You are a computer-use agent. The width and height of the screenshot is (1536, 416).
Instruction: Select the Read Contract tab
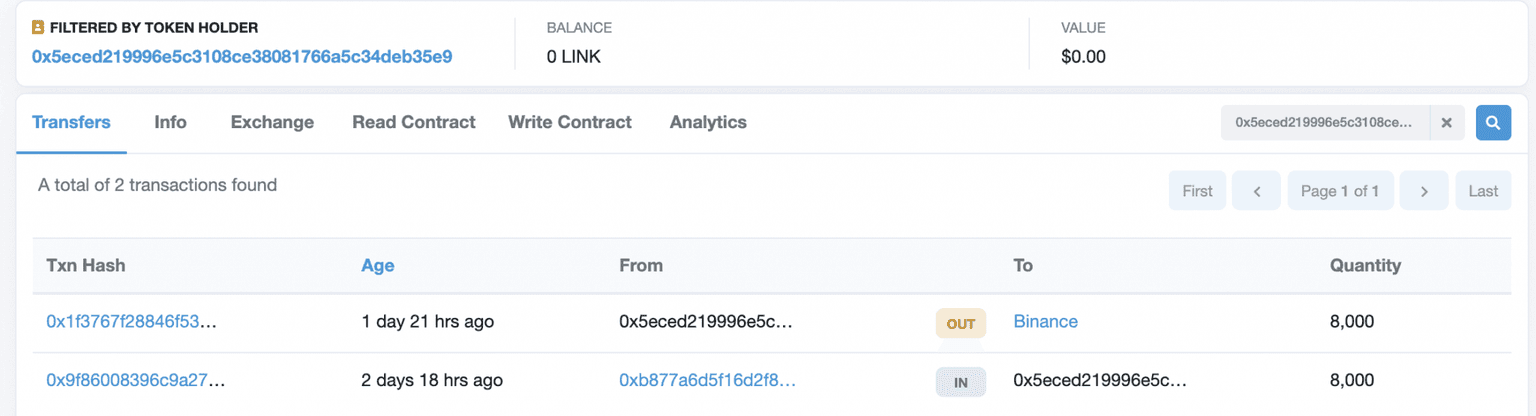(413, 122)
